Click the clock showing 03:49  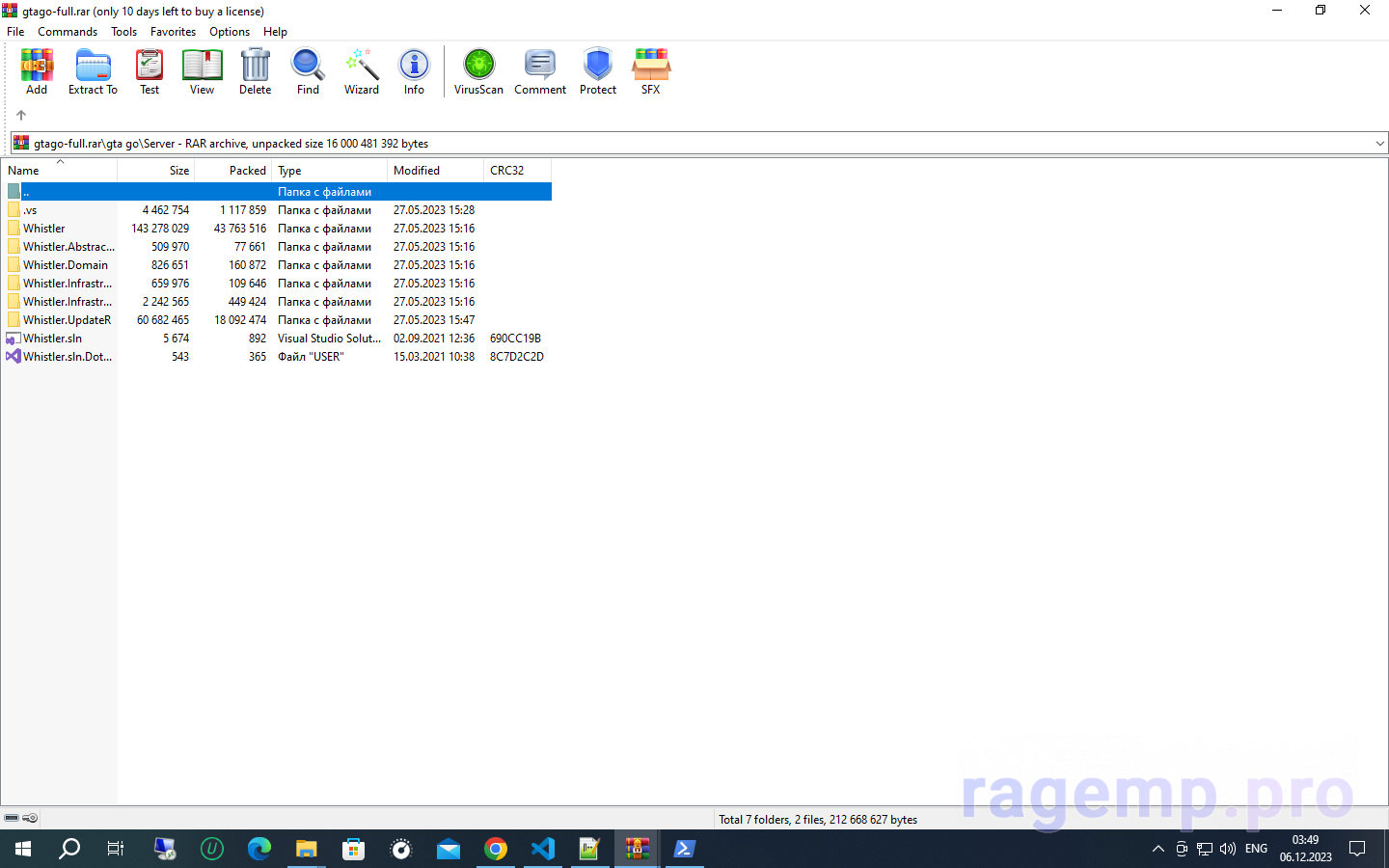click(1305, 840)
